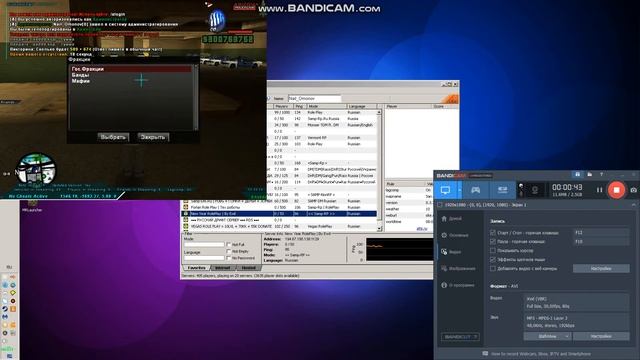Switch to the Internet tab
Viewport: 640px width, 360px height.
click(x=223, y=268)
